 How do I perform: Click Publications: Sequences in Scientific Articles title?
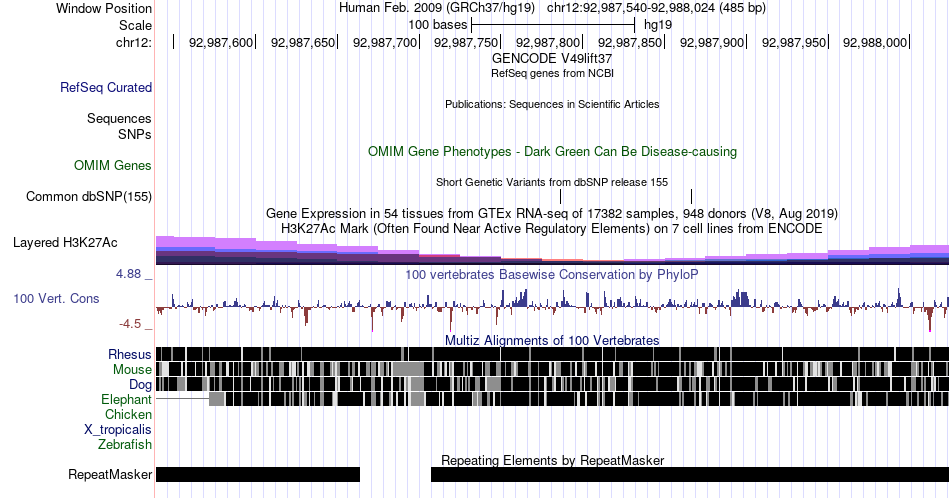(552, 104)
